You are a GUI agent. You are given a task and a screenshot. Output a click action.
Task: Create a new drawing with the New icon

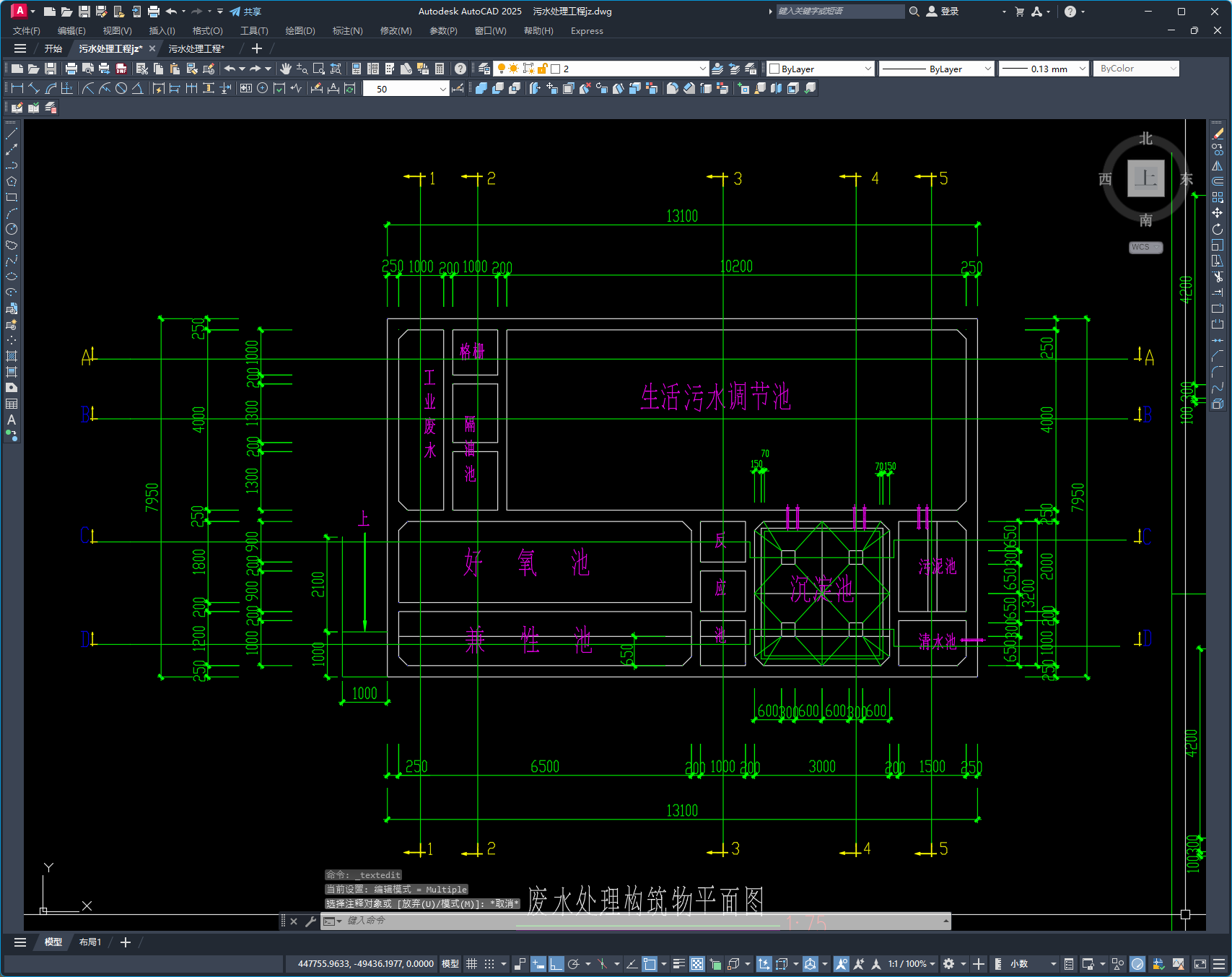click(17, 69)
